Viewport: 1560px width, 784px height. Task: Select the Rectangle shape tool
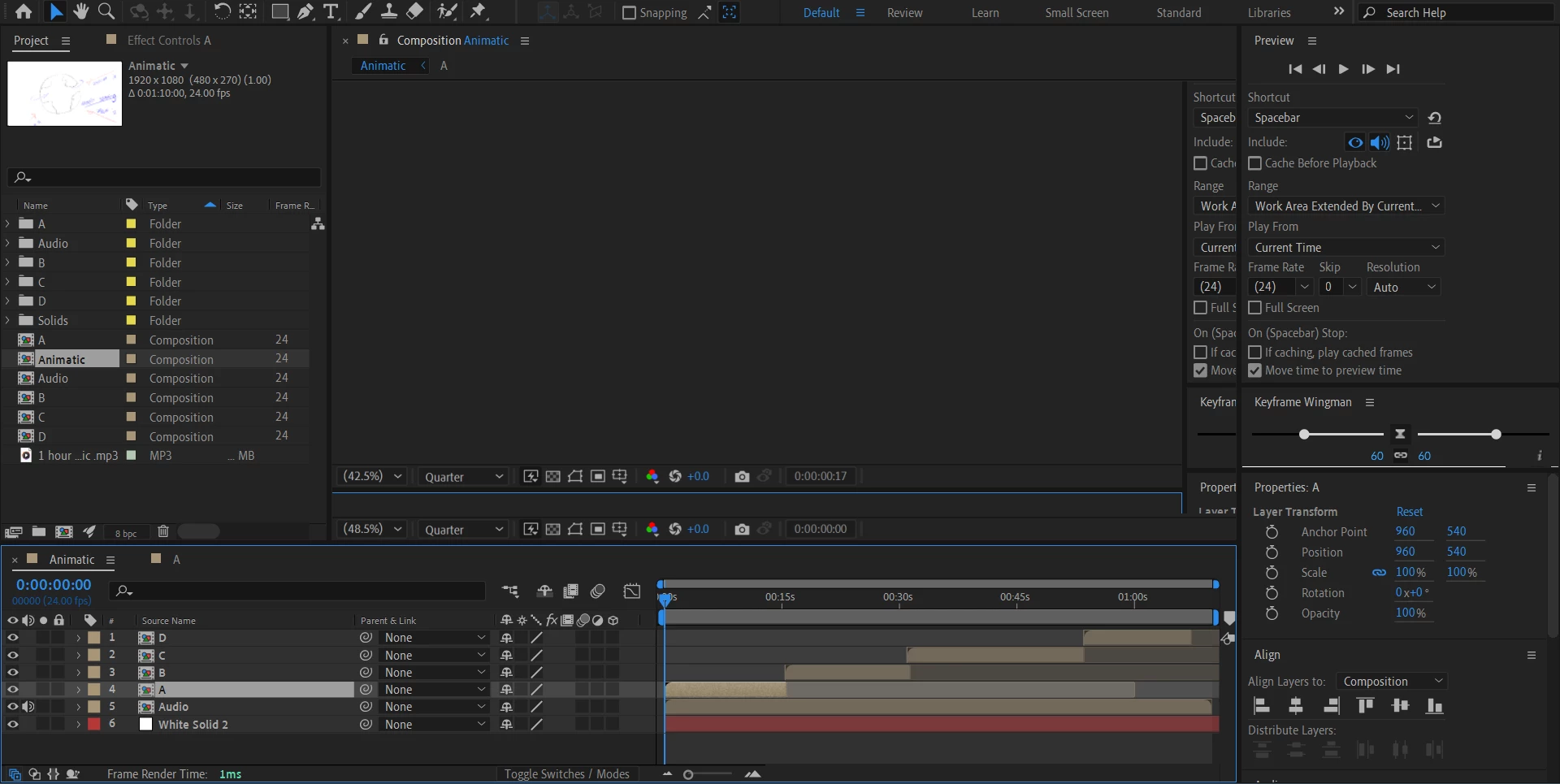tap(279, 11)
